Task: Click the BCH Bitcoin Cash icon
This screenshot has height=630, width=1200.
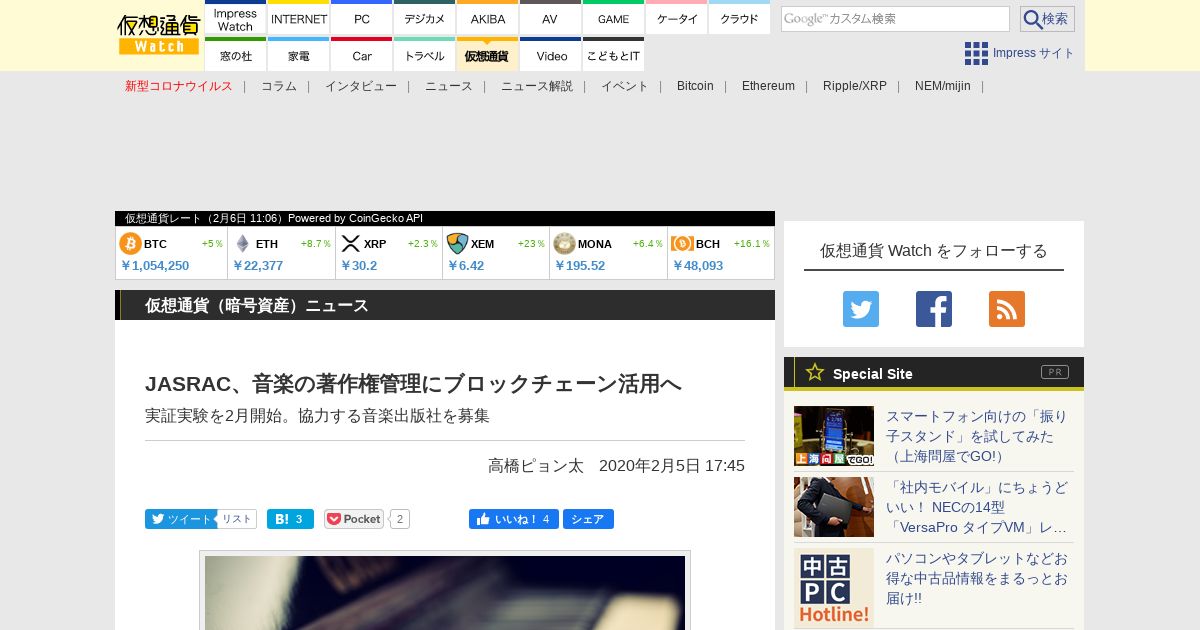Action: click(x=682, y=243)
